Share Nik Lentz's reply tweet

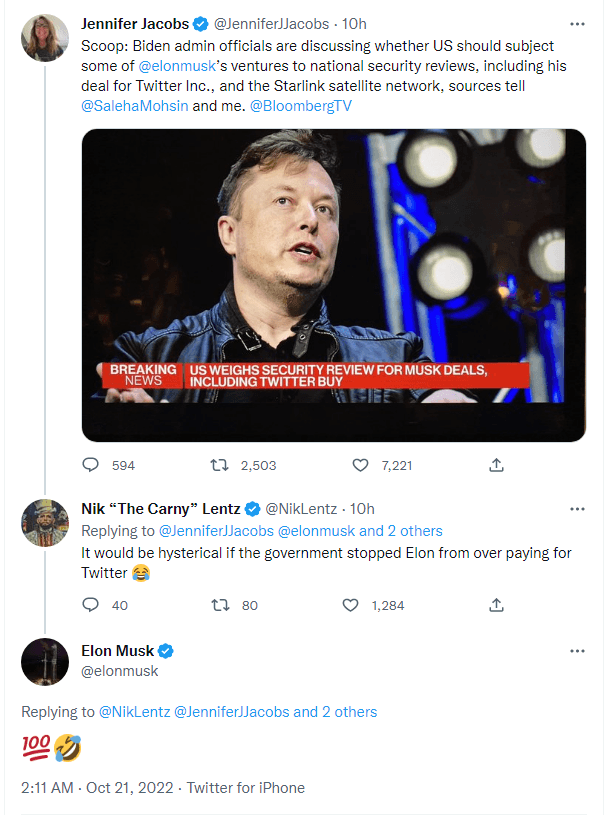click(496, 605)
